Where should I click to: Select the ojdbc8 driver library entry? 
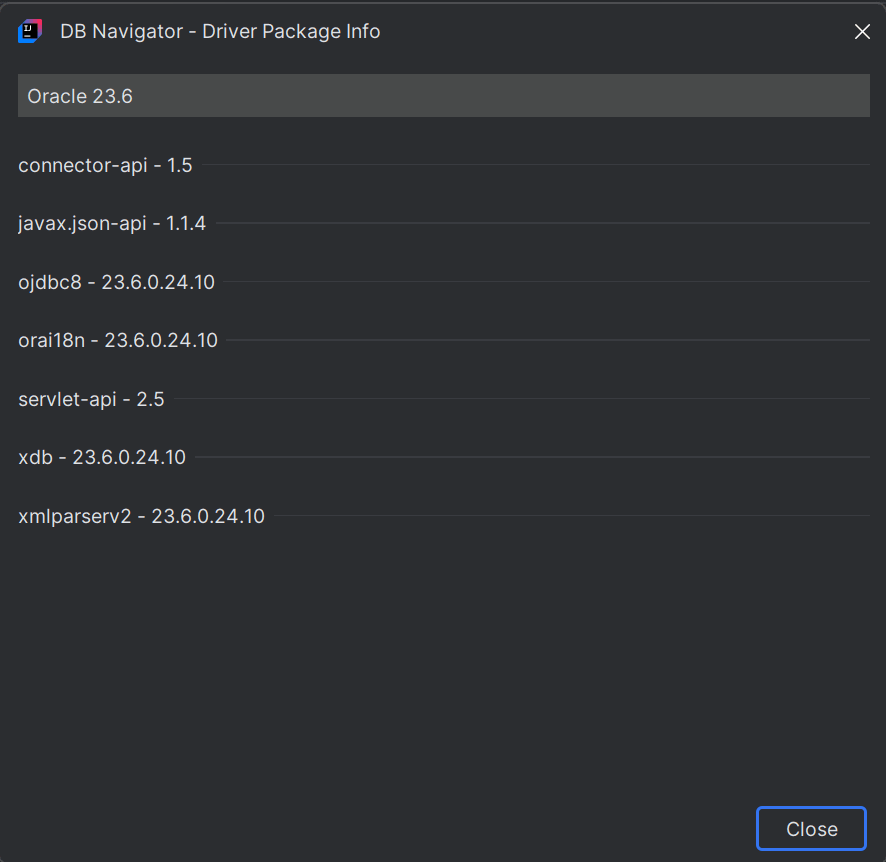coord(116,282)
